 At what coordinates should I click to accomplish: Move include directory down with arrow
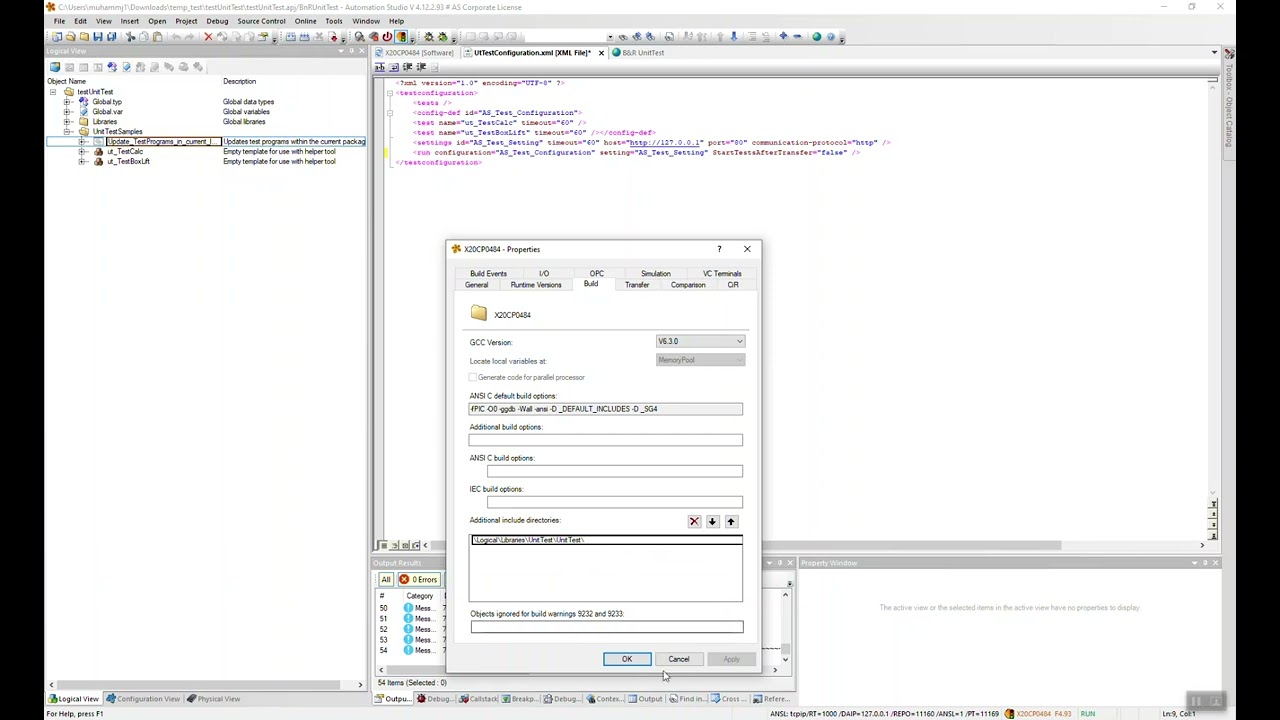712,521
